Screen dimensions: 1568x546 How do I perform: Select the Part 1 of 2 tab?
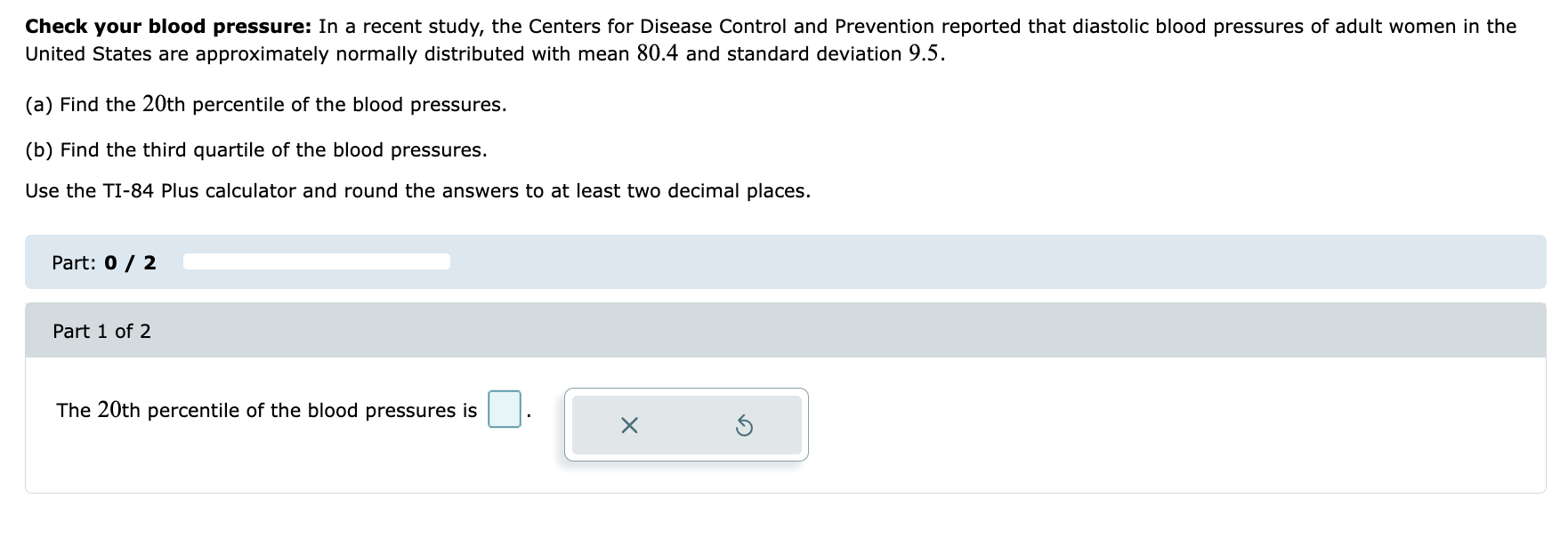(x=102, y=331)
